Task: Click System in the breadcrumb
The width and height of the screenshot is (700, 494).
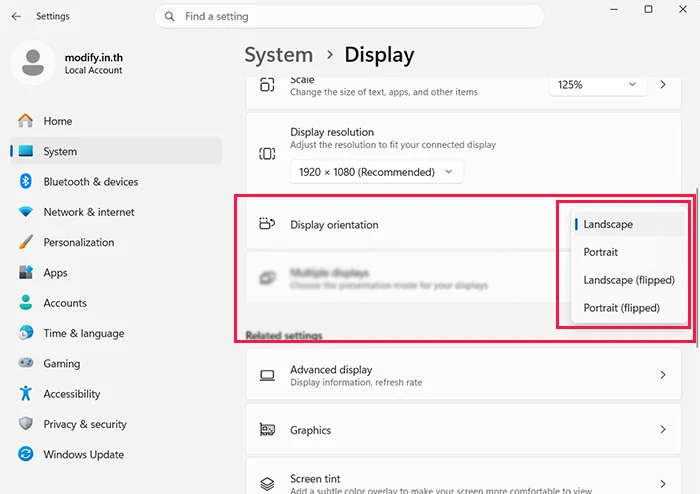Action: click(x=279, y=55)
